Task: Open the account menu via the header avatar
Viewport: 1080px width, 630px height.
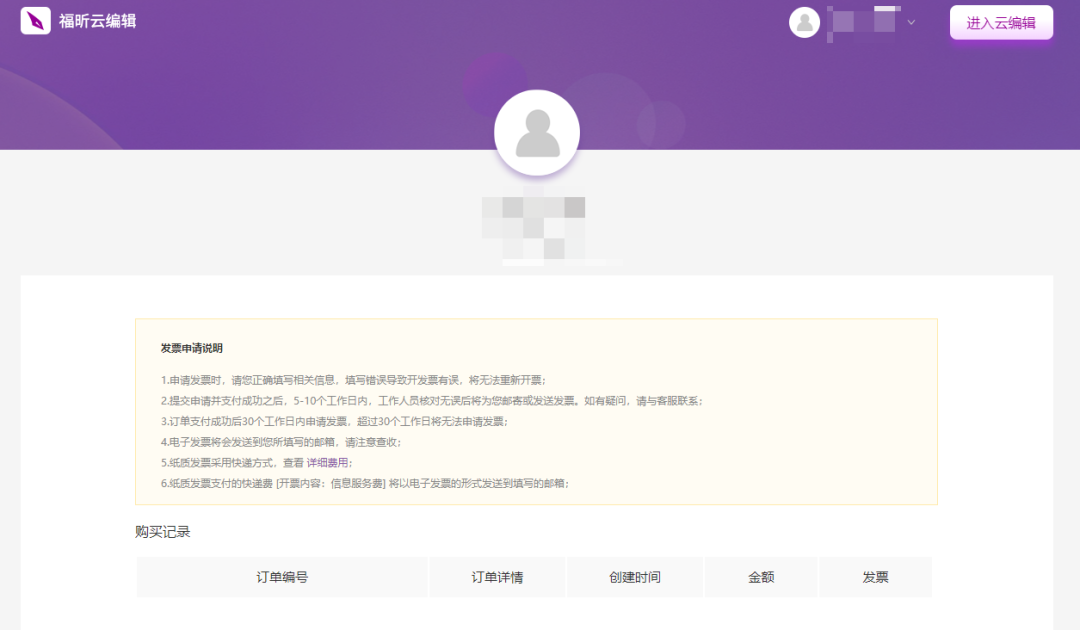Action: [804, 22]
